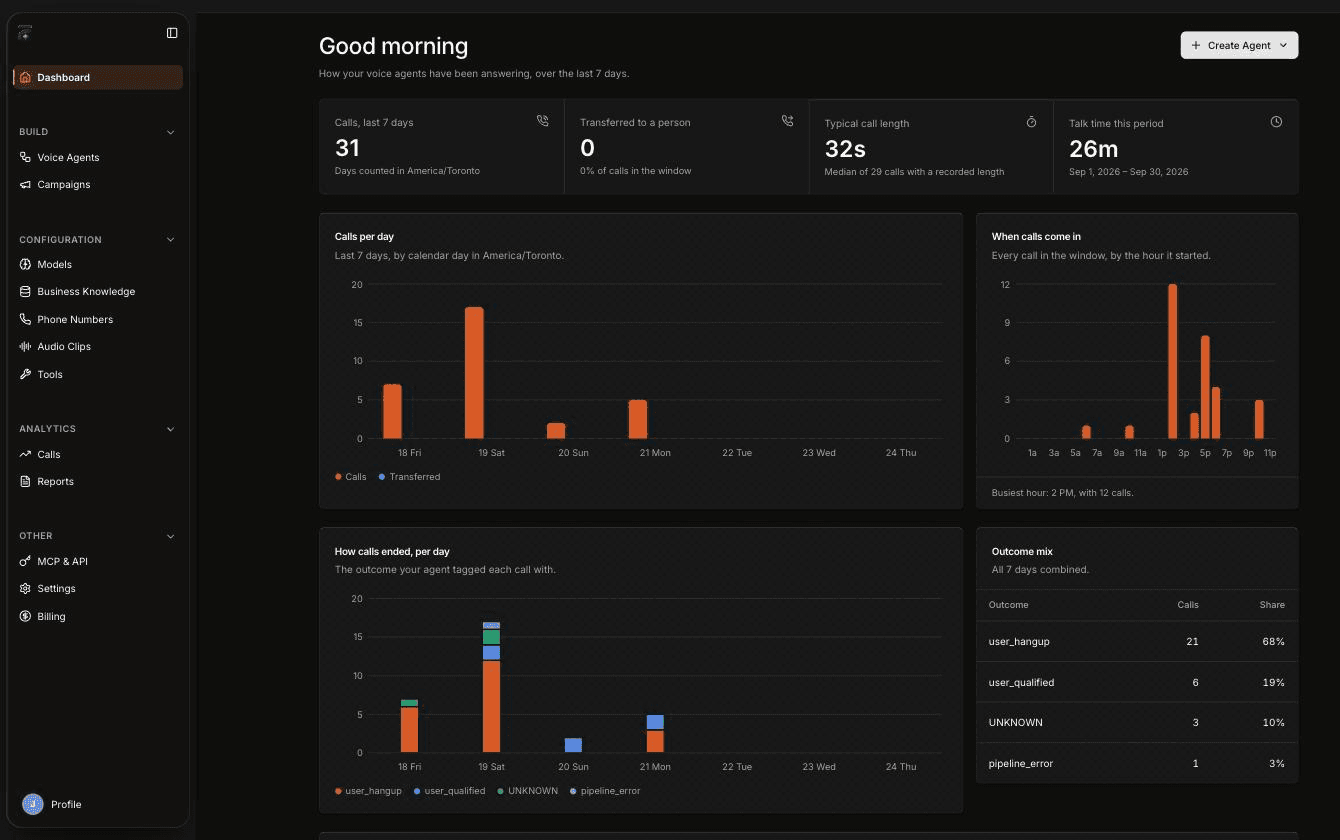
Task: Click the Profile avatar image
Action: tap(33, 804)
